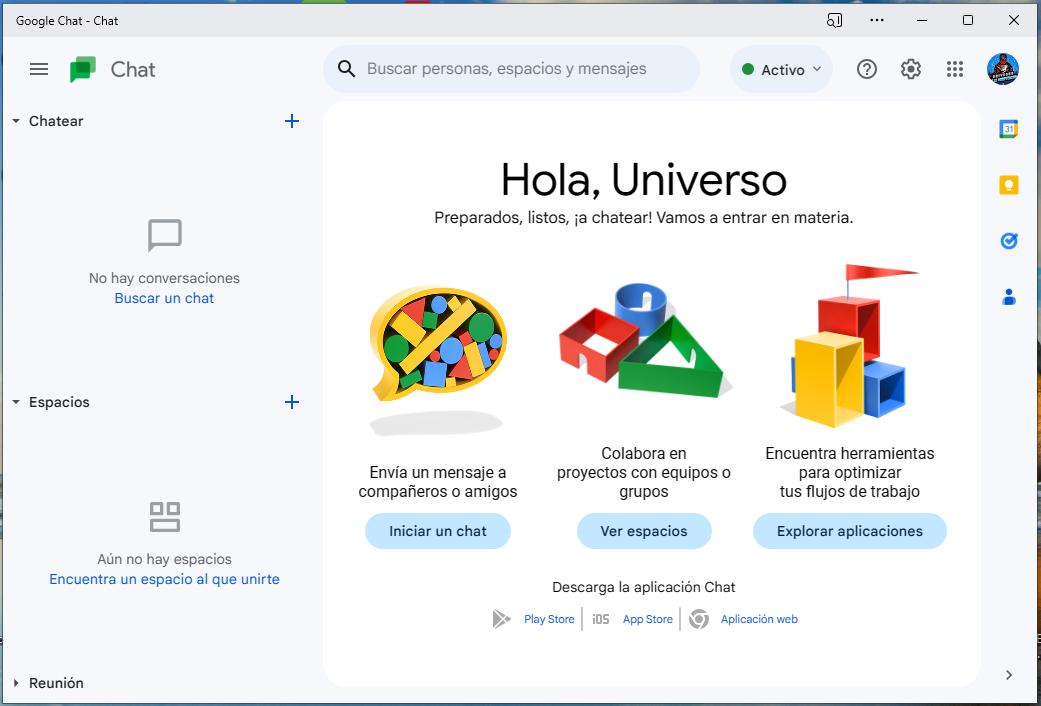The height and width of the screenshot is (706, 1041).
Task: Open Google Tasks side panel
Action: pyautogui.click(x=1008, y=240)
